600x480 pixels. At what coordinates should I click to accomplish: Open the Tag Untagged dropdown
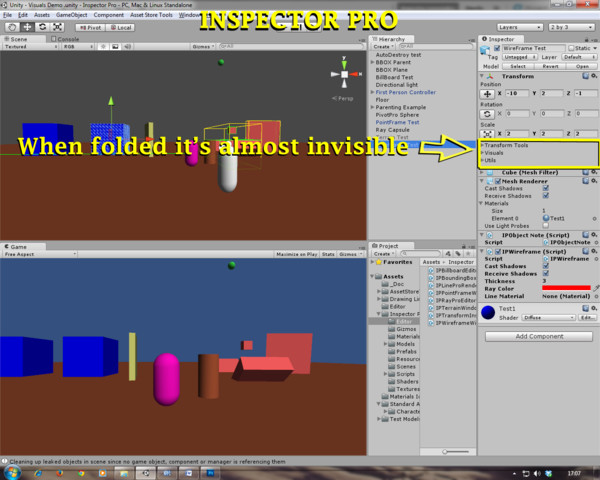(x=520, y=57)
